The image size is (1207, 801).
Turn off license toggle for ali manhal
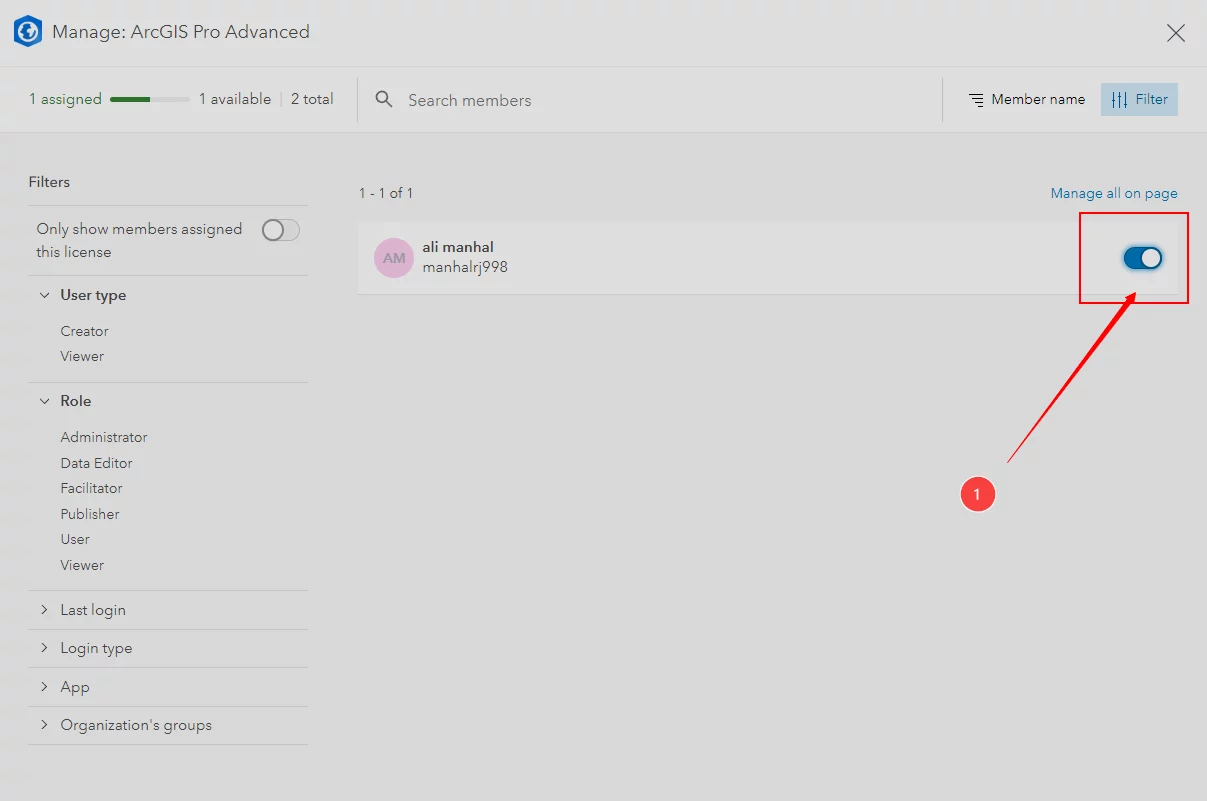pos(1143,258)
